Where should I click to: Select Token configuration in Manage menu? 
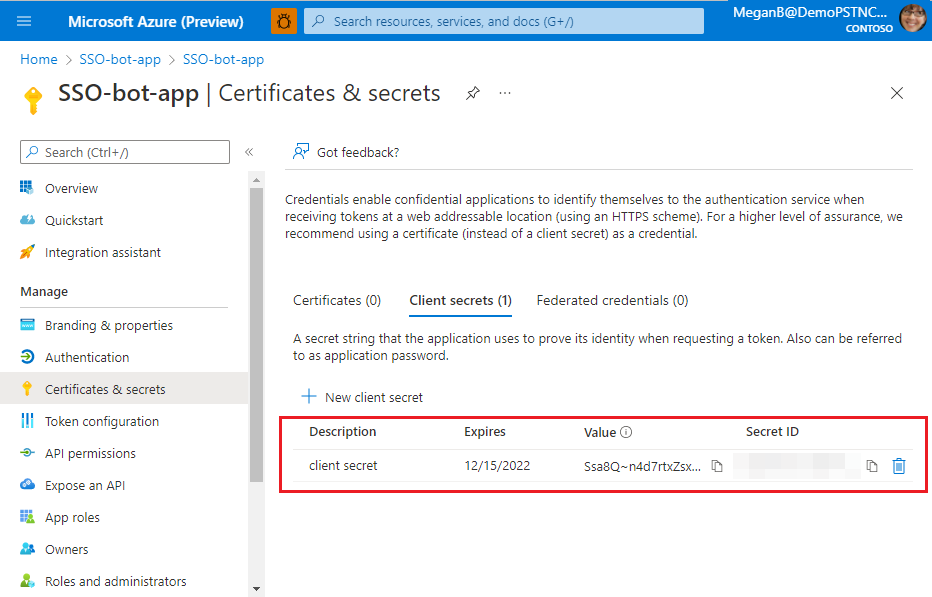click(101, 421)
